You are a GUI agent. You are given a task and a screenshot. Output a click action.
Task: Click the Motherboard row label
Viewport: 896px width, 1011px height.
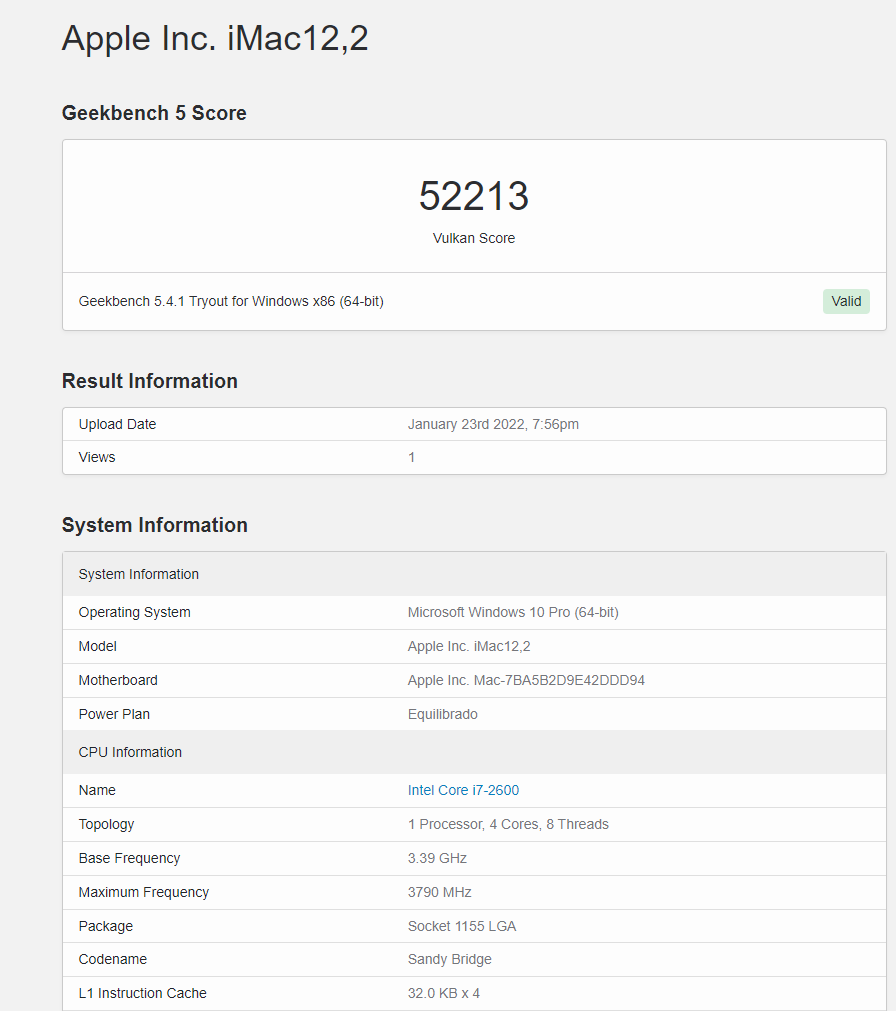(x=118, y=680)
